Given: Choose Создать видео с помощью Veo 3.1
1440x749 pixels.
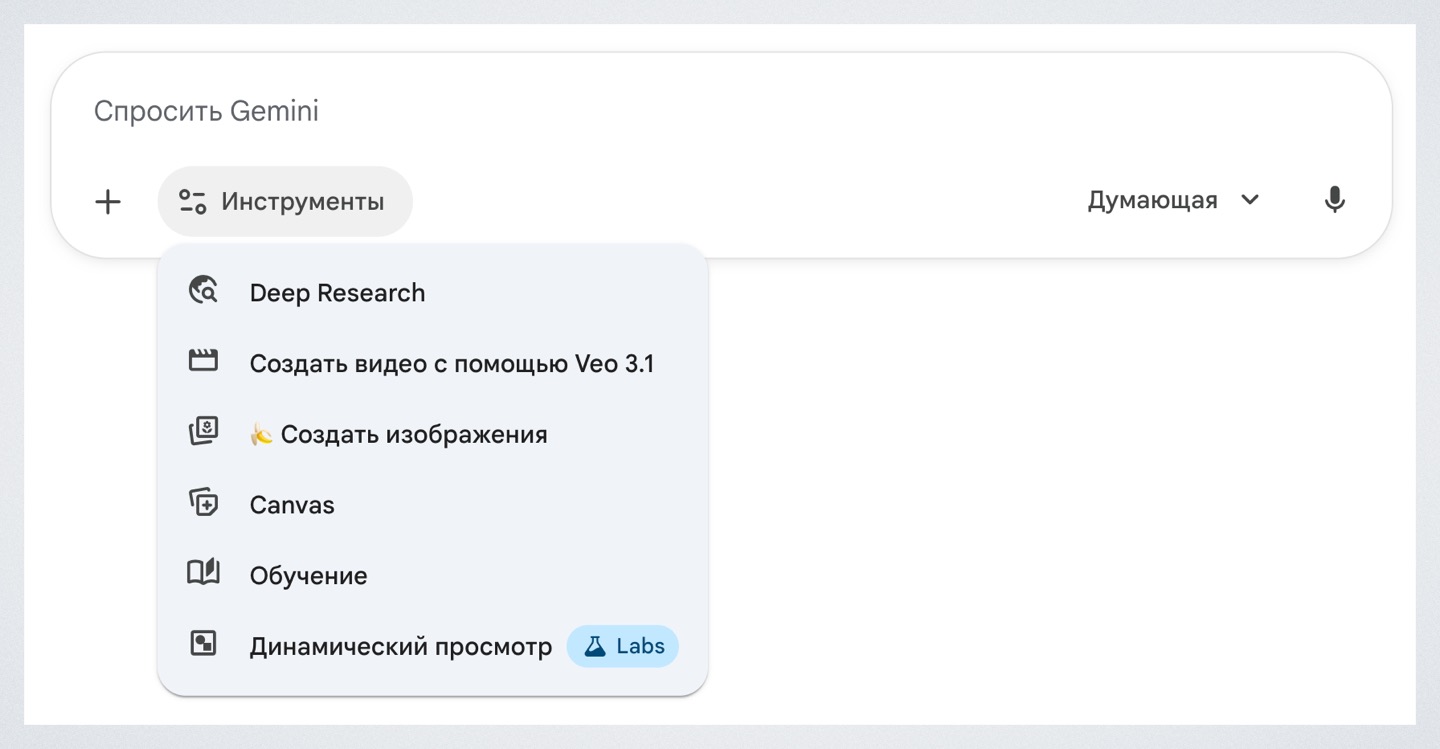Looking at the screenshot, I should 451,363.
